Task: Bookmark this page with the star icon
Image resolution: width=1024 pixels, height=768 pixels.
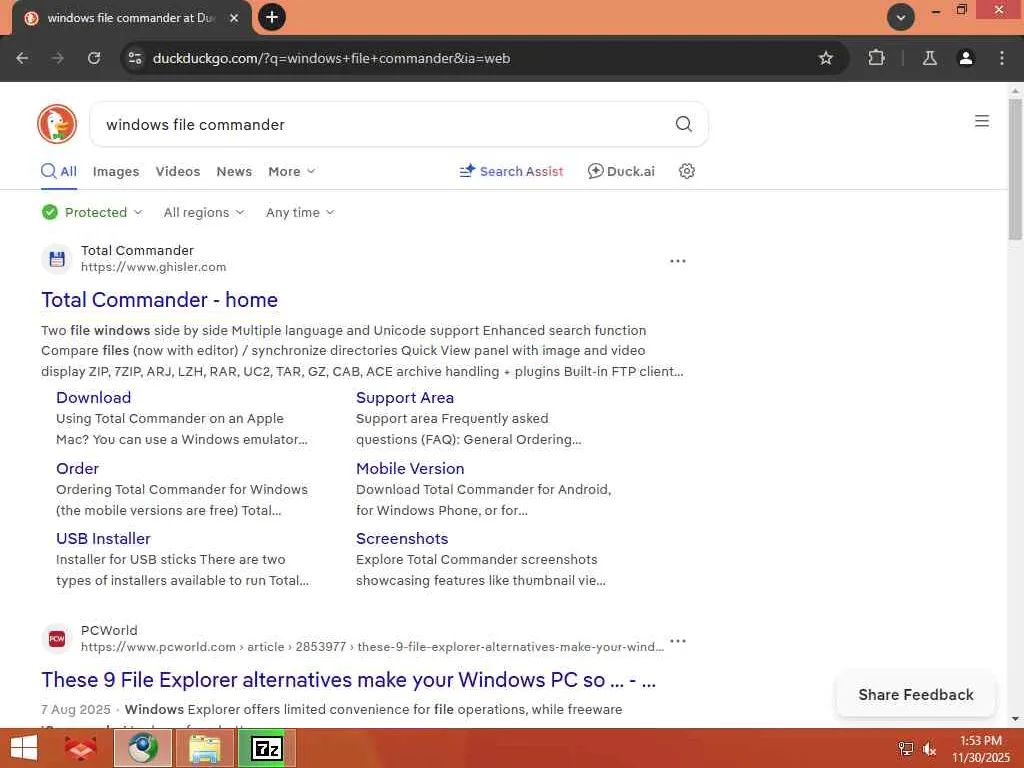Action: point(825,58)
